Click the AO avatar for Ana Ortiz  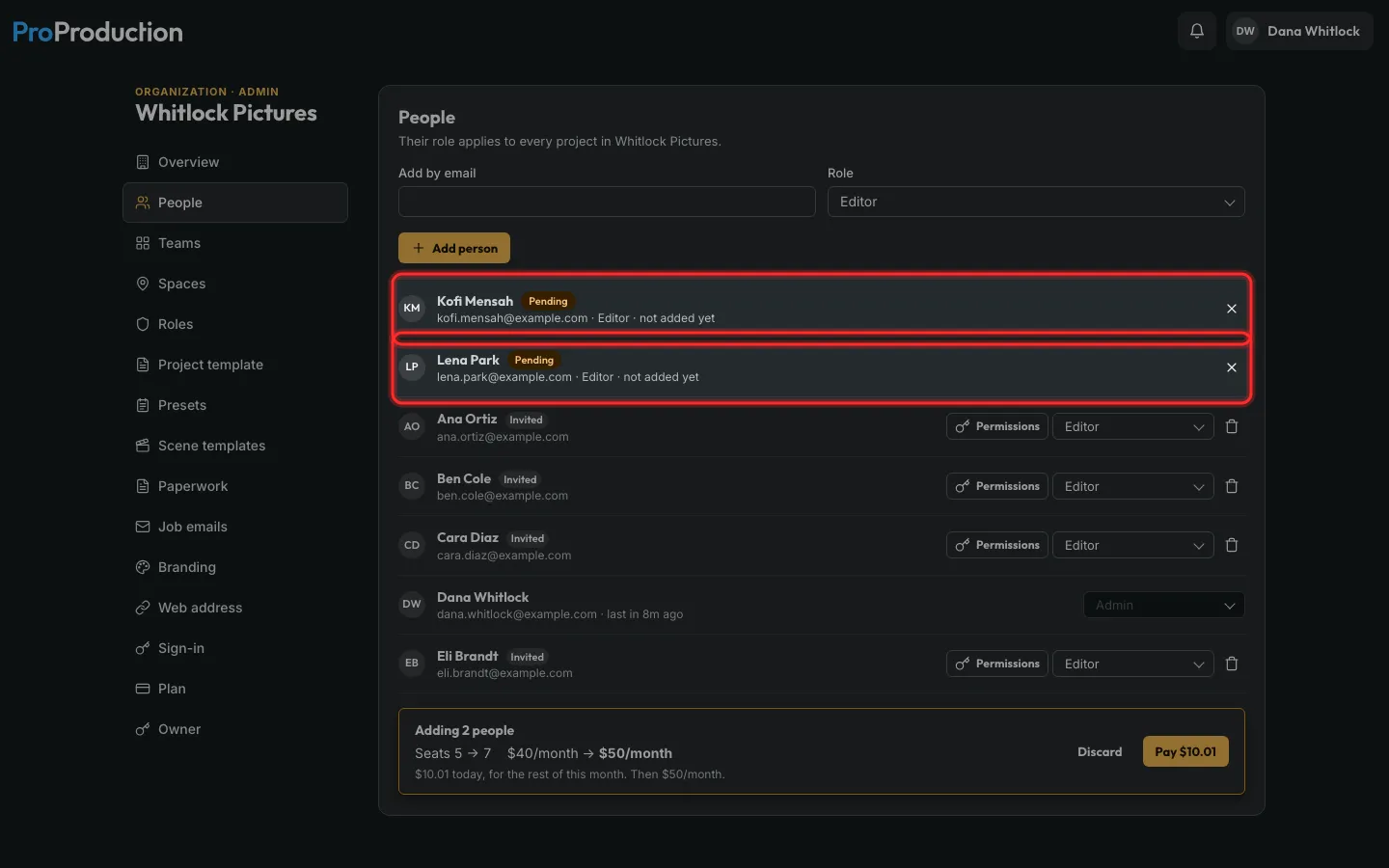[412, 426]
